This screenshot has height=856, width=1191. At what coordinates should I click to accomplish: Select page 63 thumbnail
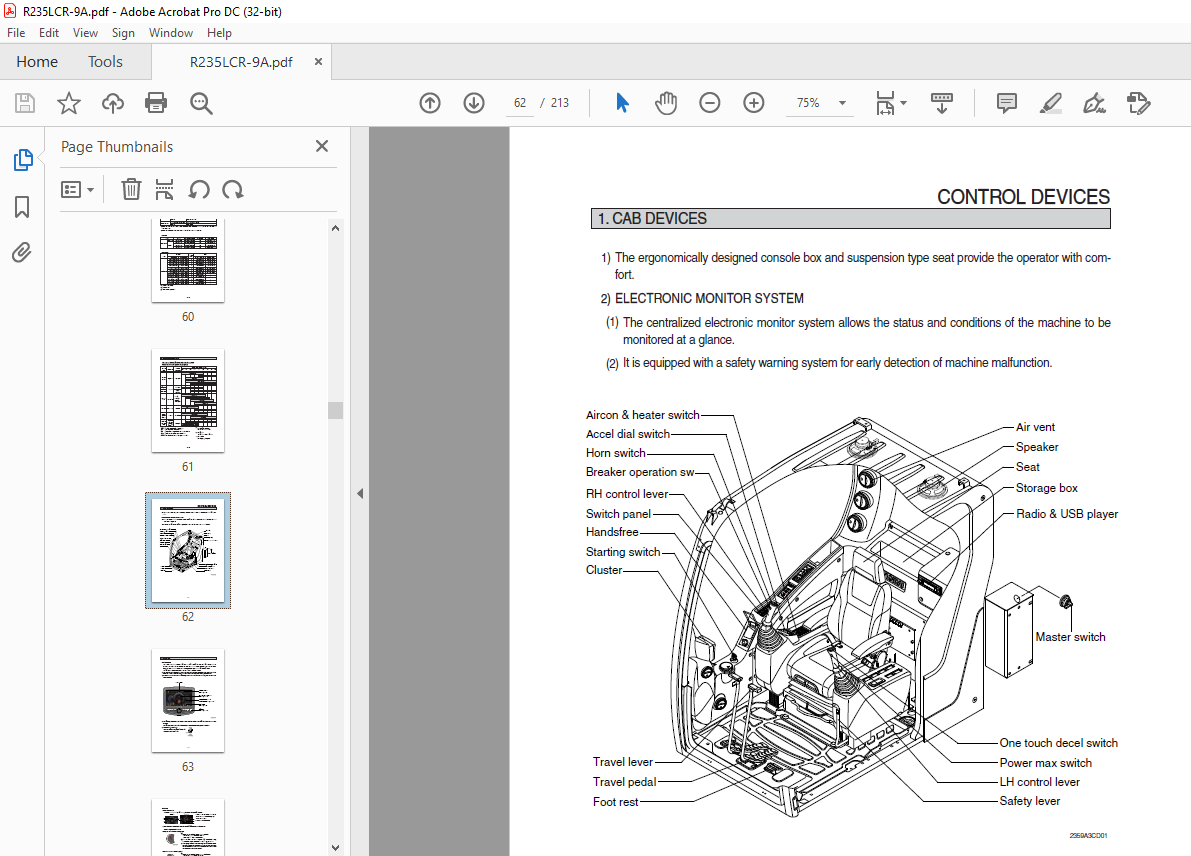coord(188,700)
